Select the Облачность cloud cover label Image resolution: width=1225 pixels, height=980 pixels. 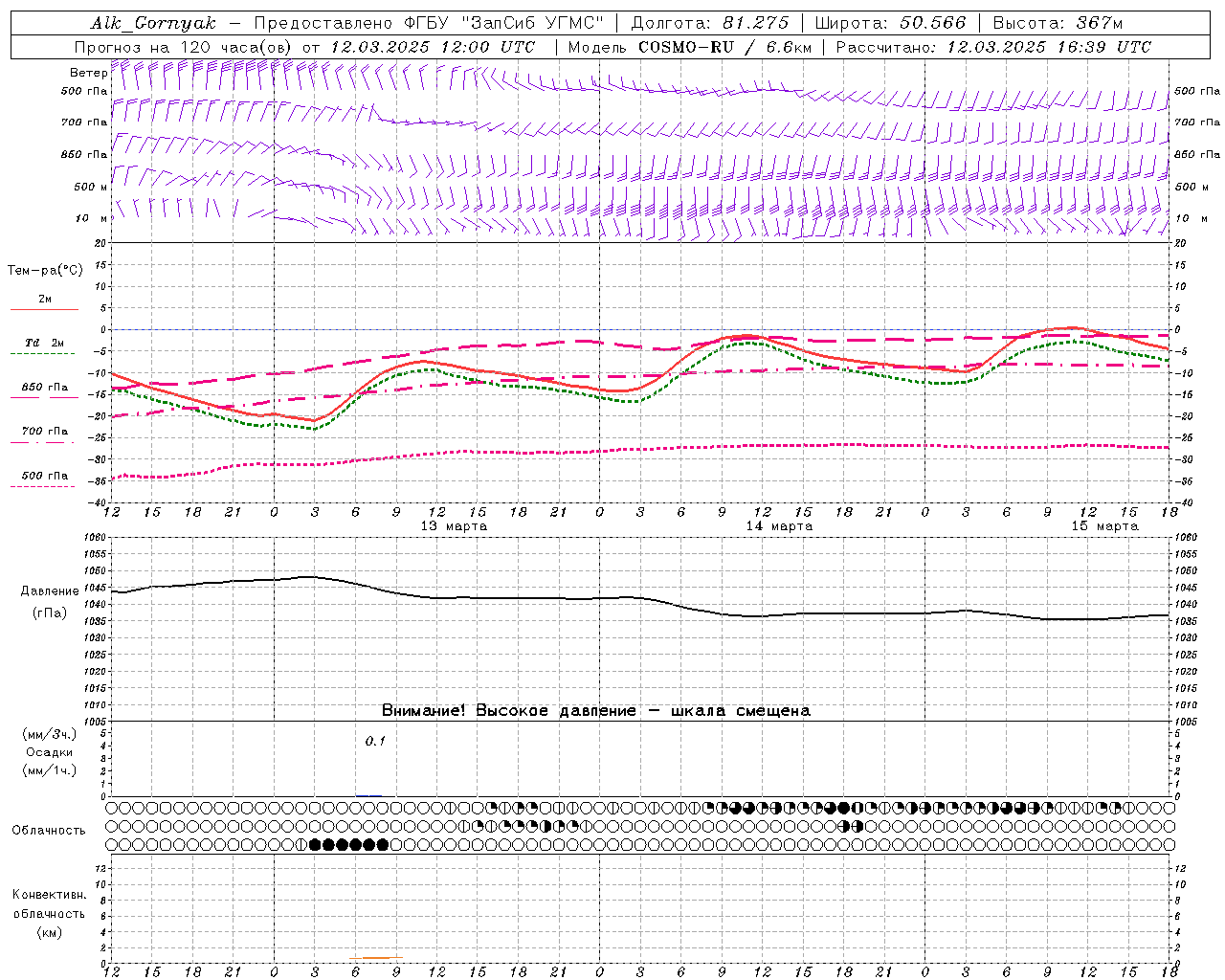click(x=49, y=830)
